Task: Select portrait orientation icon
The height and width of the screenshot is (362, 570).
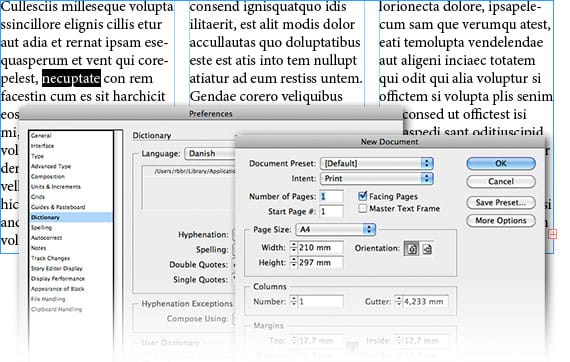Action: [411, 249]
